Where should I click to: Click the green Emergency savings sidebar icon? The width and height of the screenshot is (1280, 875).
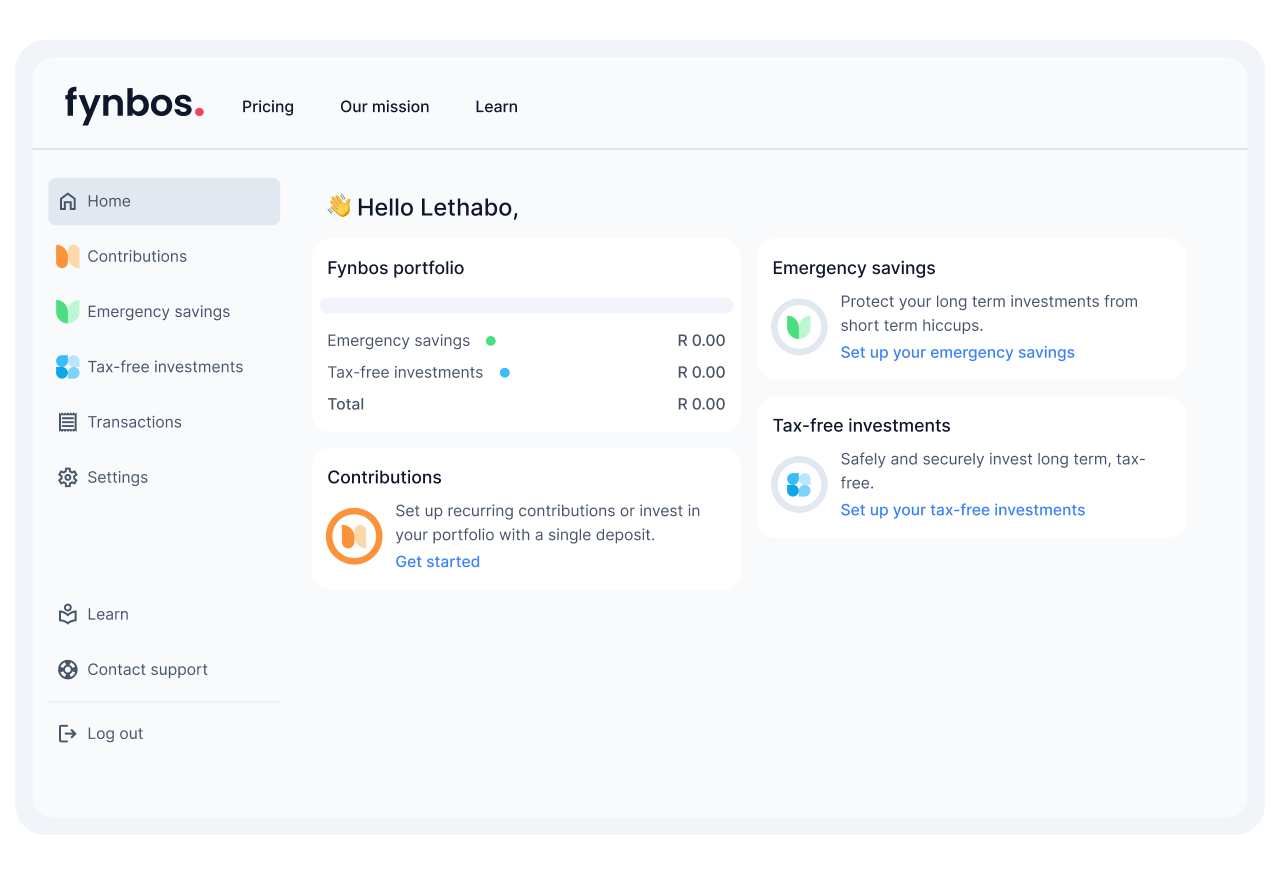68,312
